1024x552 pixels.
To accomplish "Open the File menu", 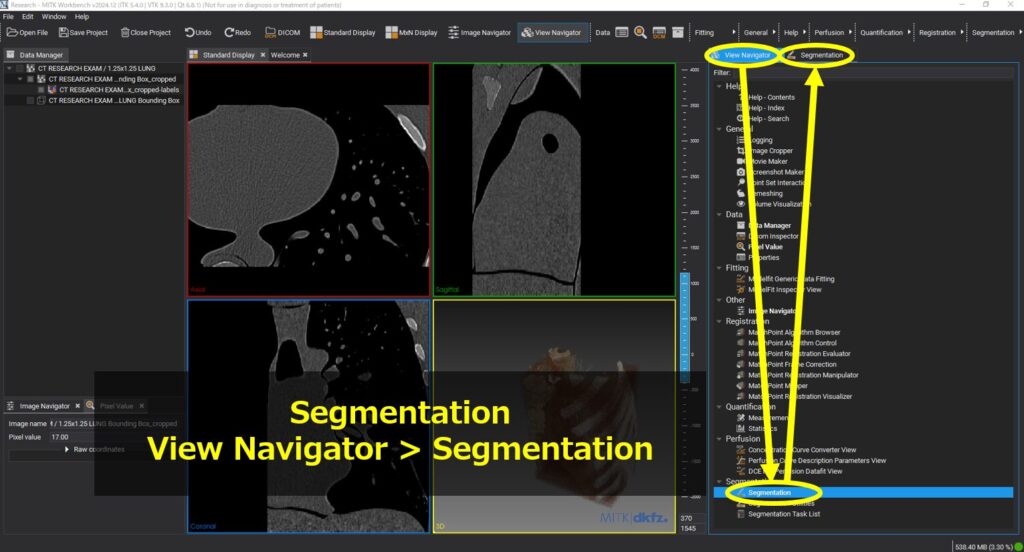I will coord(8,16).
